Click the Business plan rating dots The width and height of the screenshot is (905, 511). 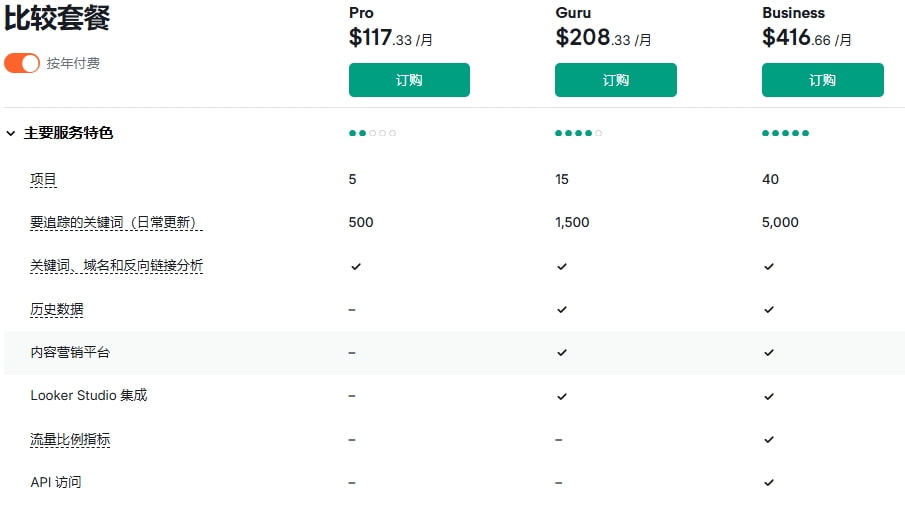click(x=785, y=133)
